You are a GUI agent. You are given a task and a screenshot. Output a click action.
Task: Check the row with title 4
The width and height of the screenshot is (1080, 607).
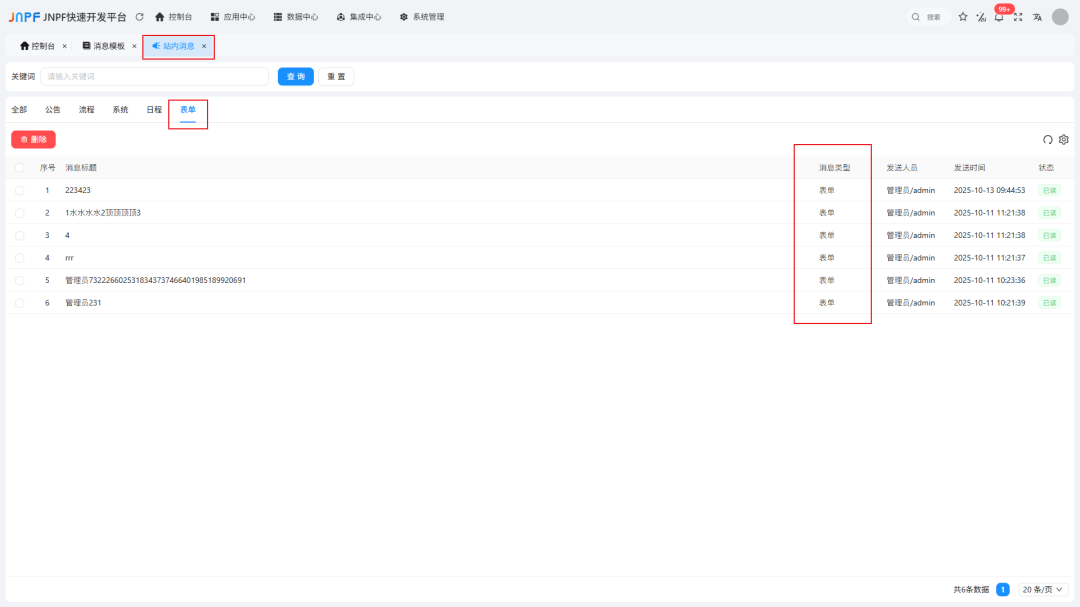[19, 235]
